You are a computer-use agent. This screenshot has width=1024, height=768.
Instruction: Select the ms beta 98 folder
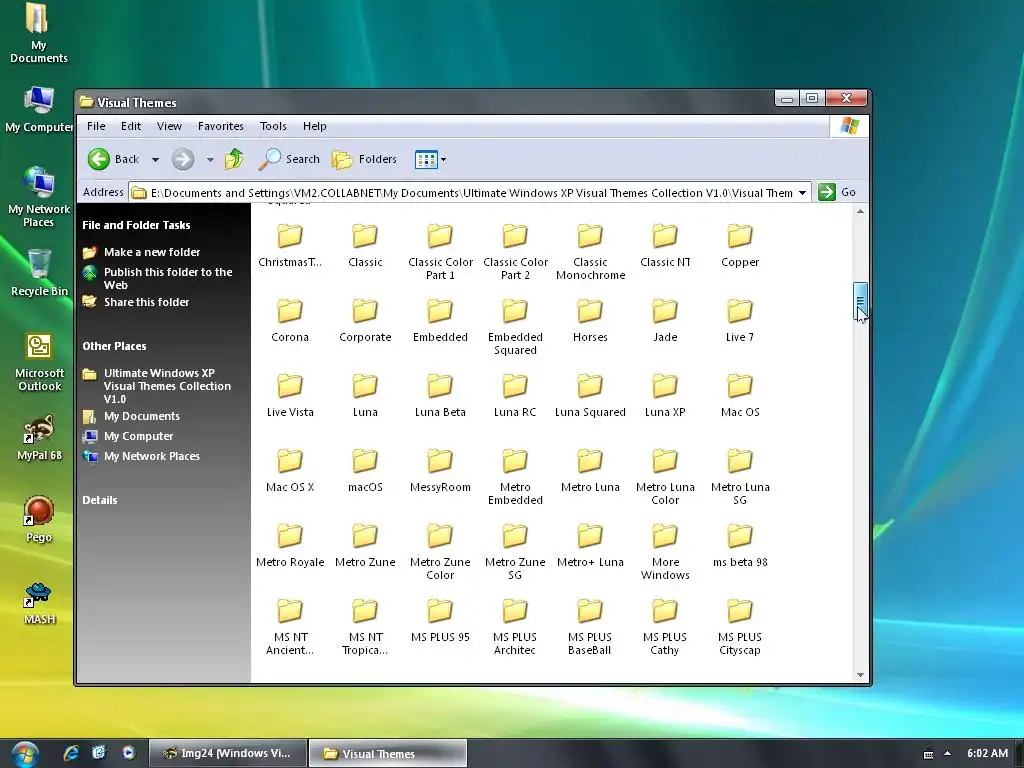click(740, 546)
